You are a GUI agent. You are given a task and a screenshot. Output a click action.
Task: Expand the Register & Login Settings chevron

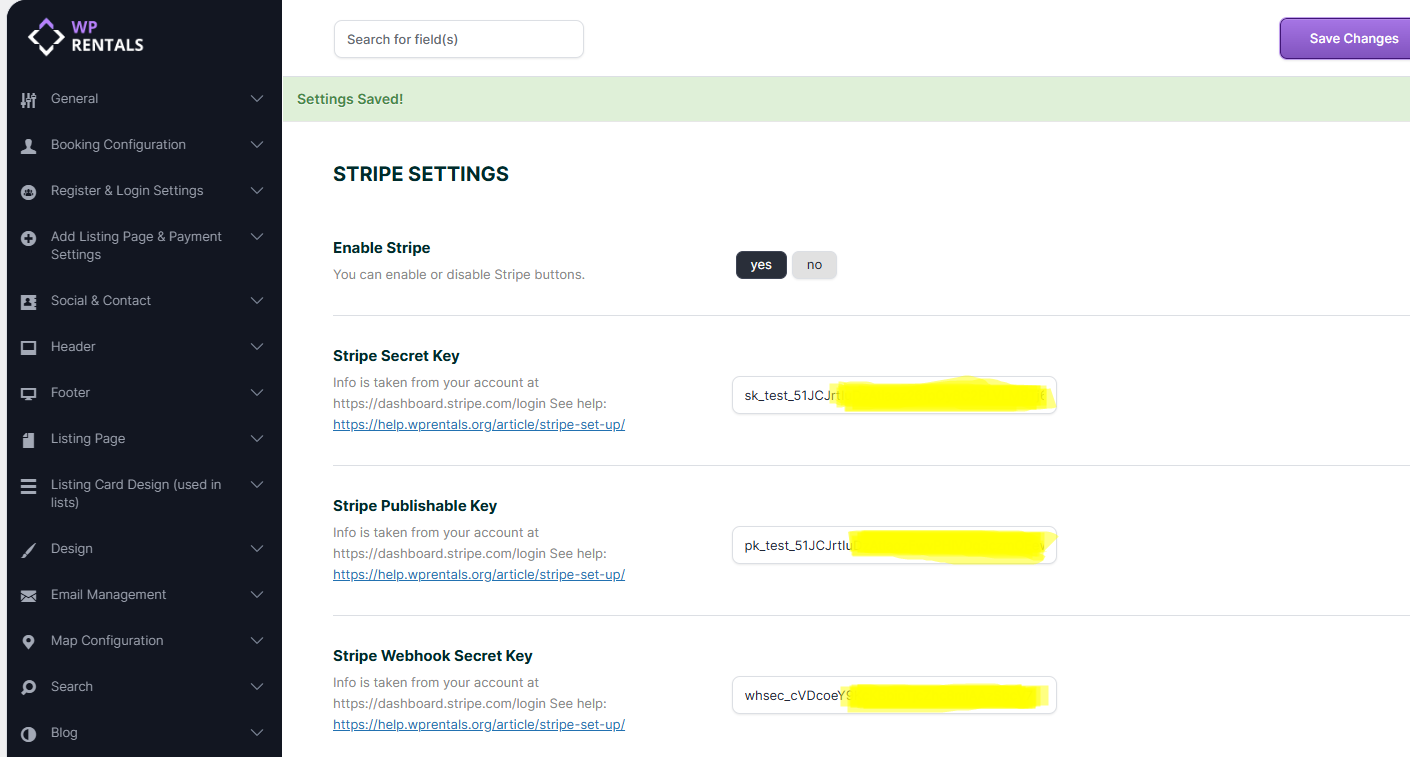click(x=257, y=191)
